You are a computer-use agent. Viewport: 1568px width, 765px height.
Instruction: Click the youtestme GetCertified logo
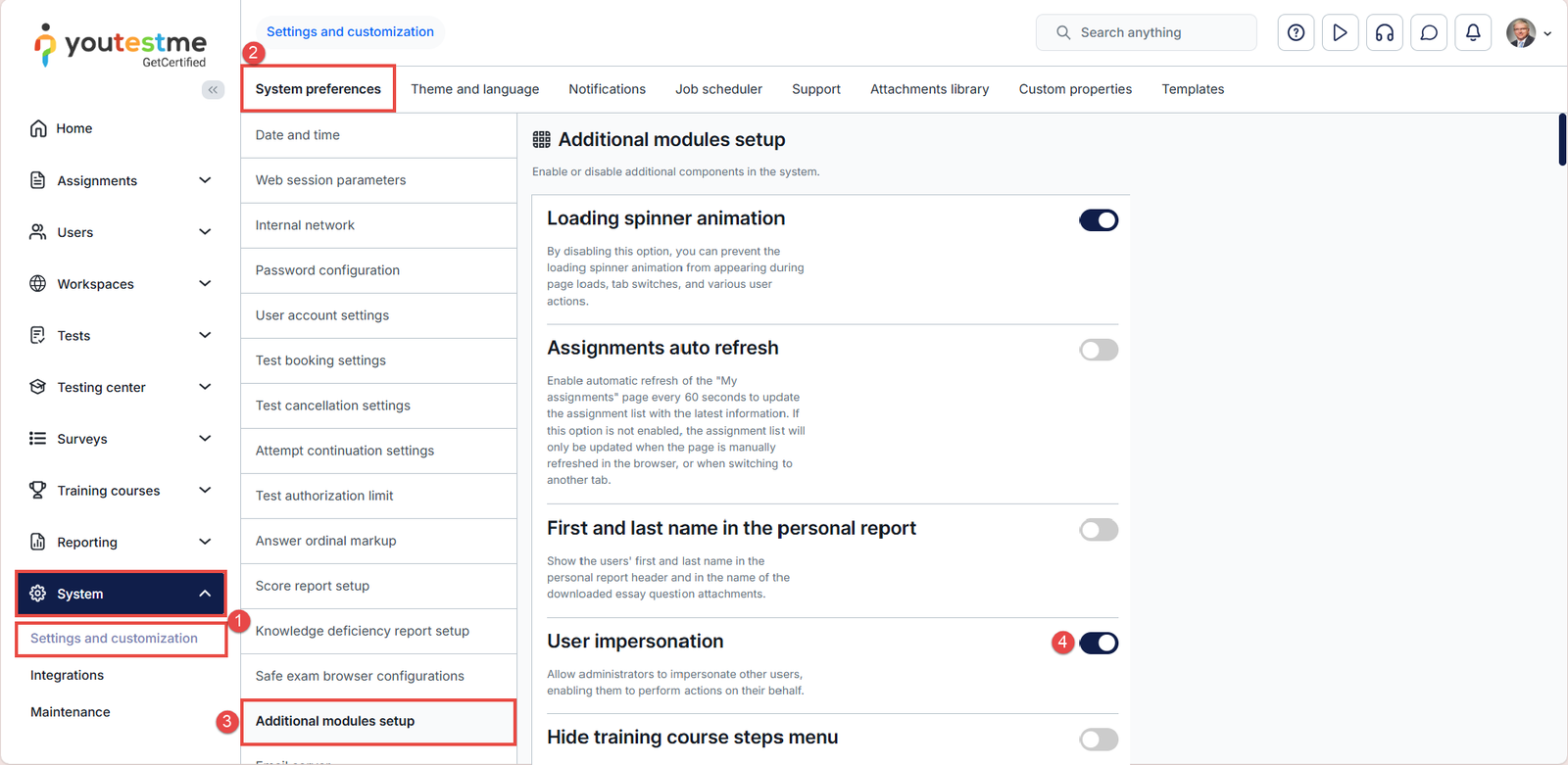pyautogui.click(x=122, y=45)
